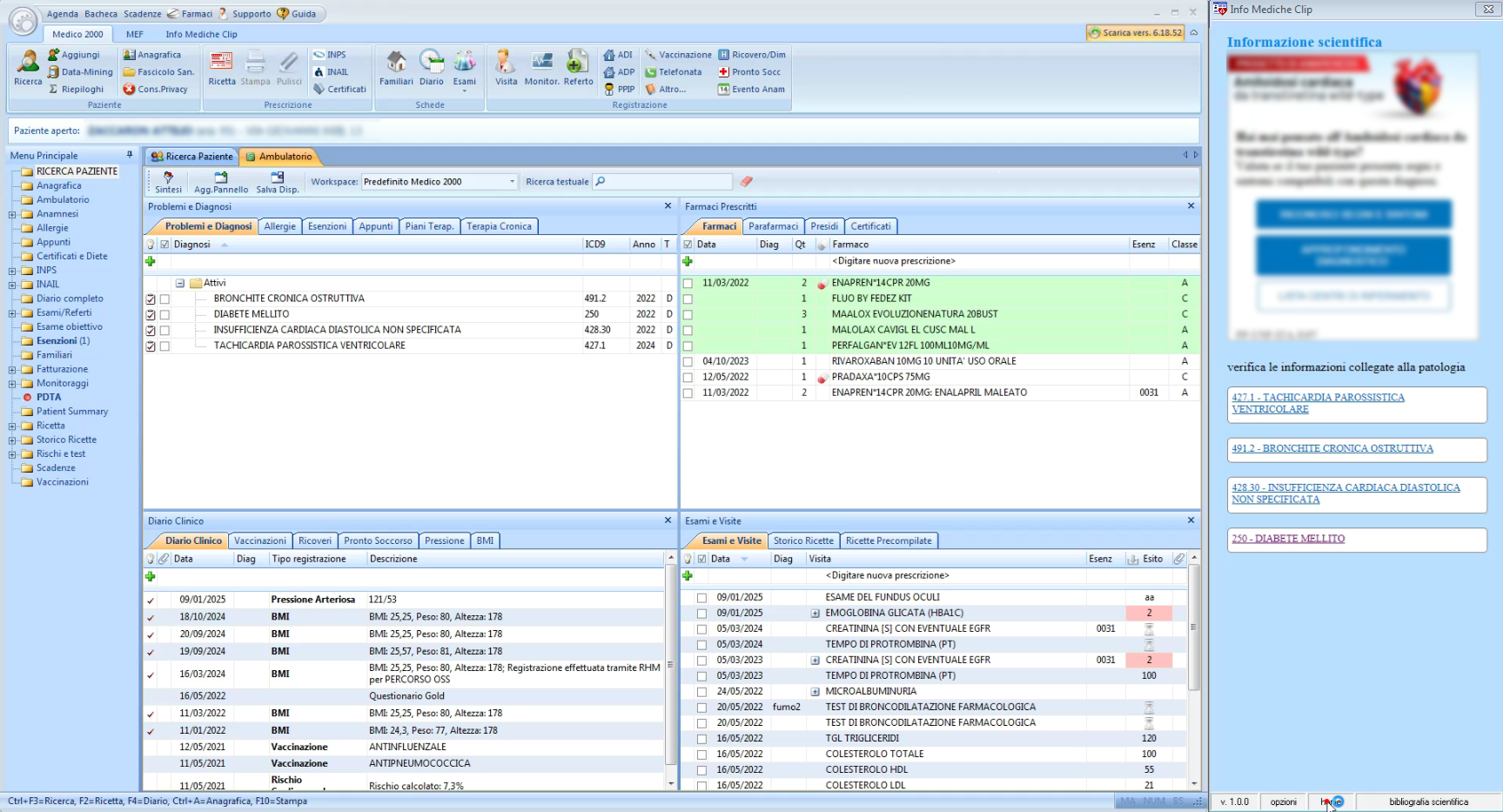Click the Scarica vers. 6.18.52 button
Screen dimensions: 1503x812
[1135, 33]
